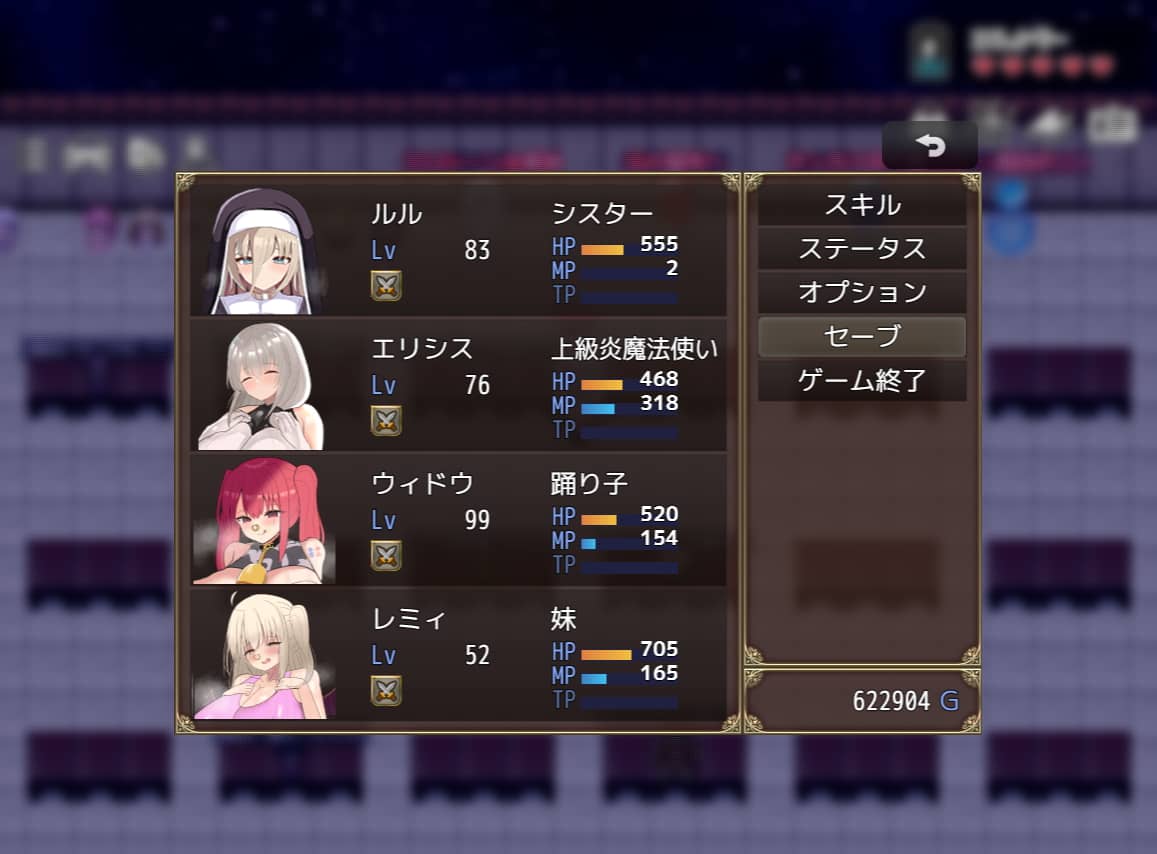Click レミィ's HP bar showing 705

tap(629, 655)
